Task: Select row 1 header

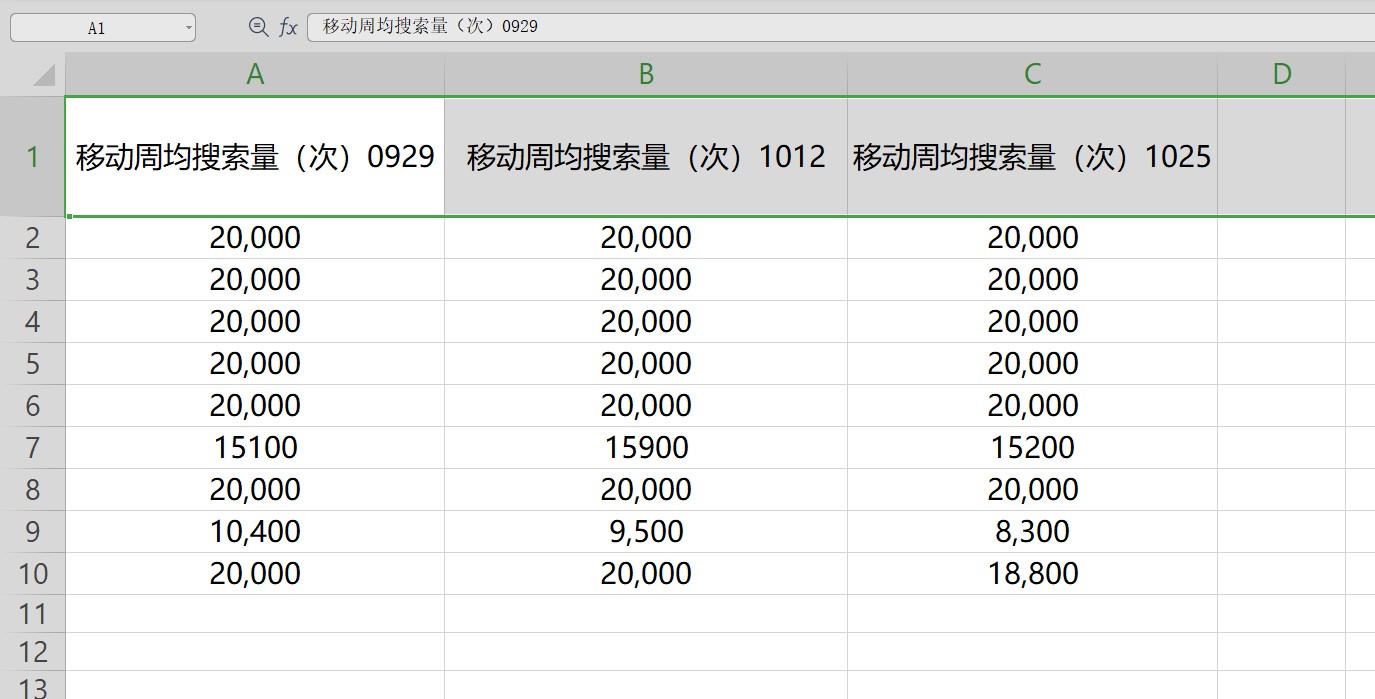Action: coord(33,157)
